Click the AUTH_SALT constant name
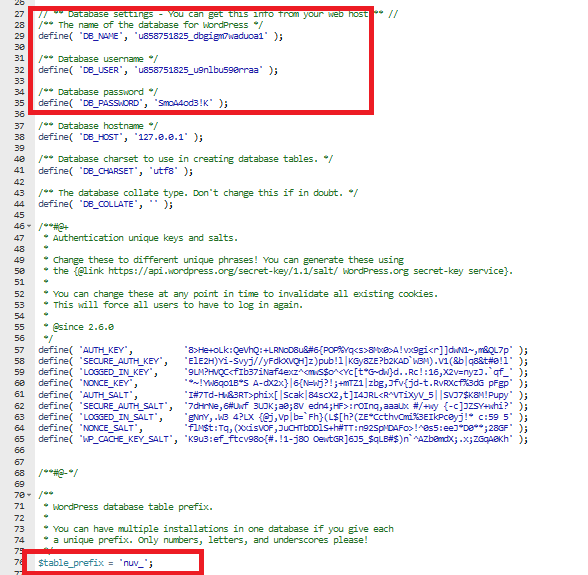 (x=106, y=395)
